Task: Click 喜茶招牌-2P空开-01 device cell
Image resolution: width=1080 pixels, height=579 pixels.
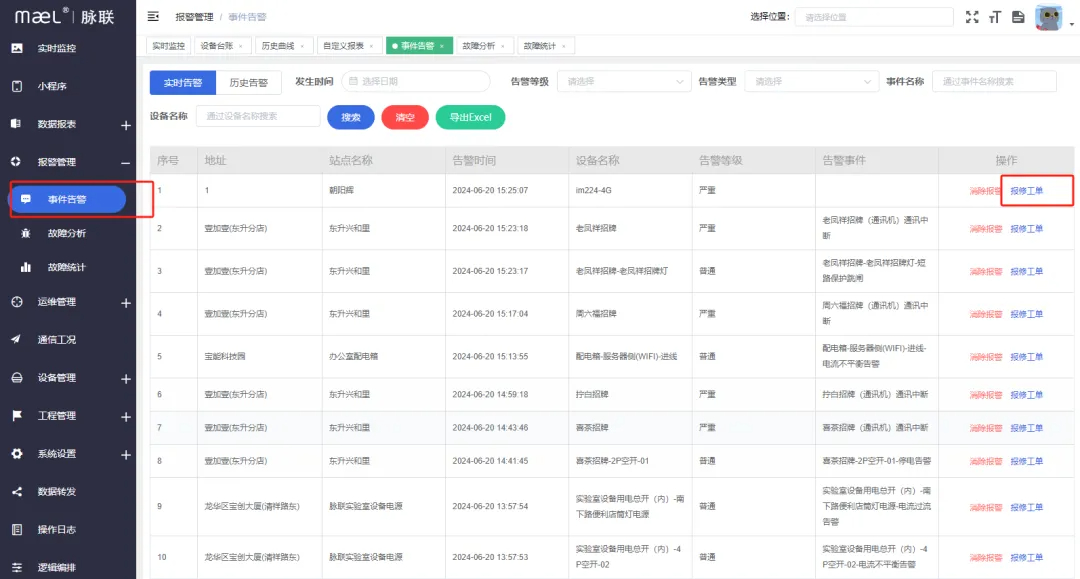Action: click(x=612, y=461)
